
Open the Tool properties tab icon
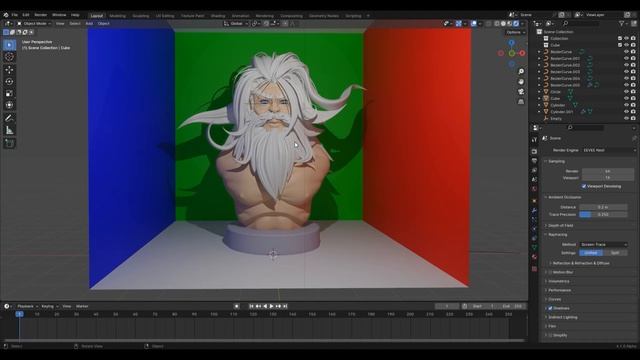click(534, 140)
